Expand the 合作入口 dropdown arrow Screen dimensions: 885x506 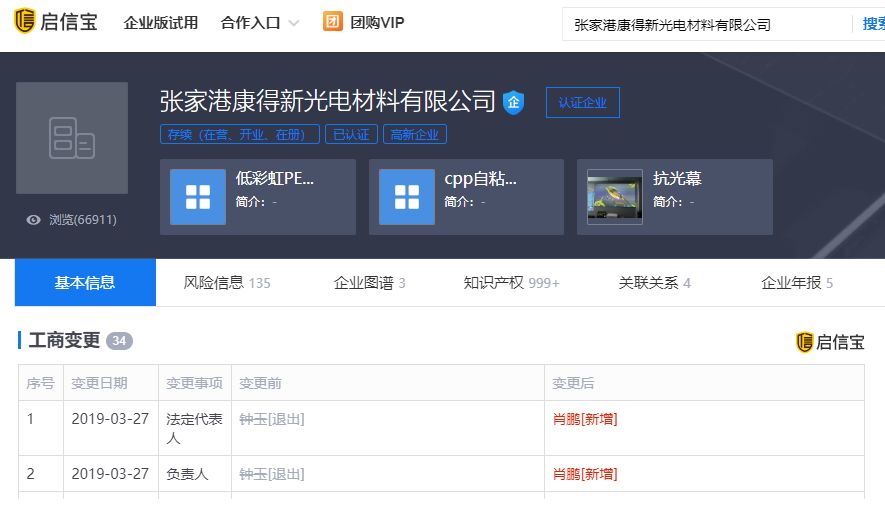click(293, 23)
